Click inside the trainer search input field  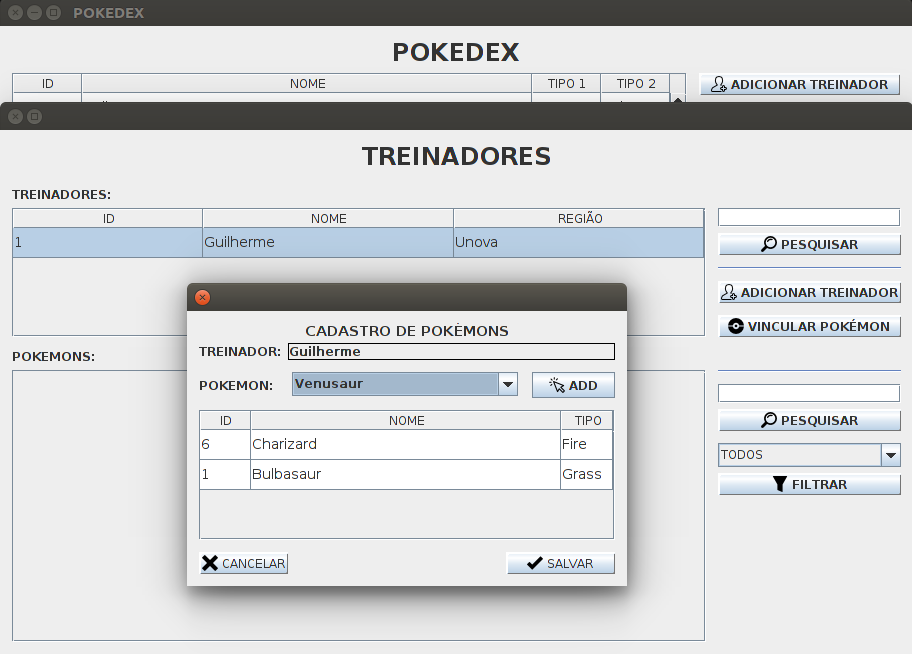click(x=808, y=216)
